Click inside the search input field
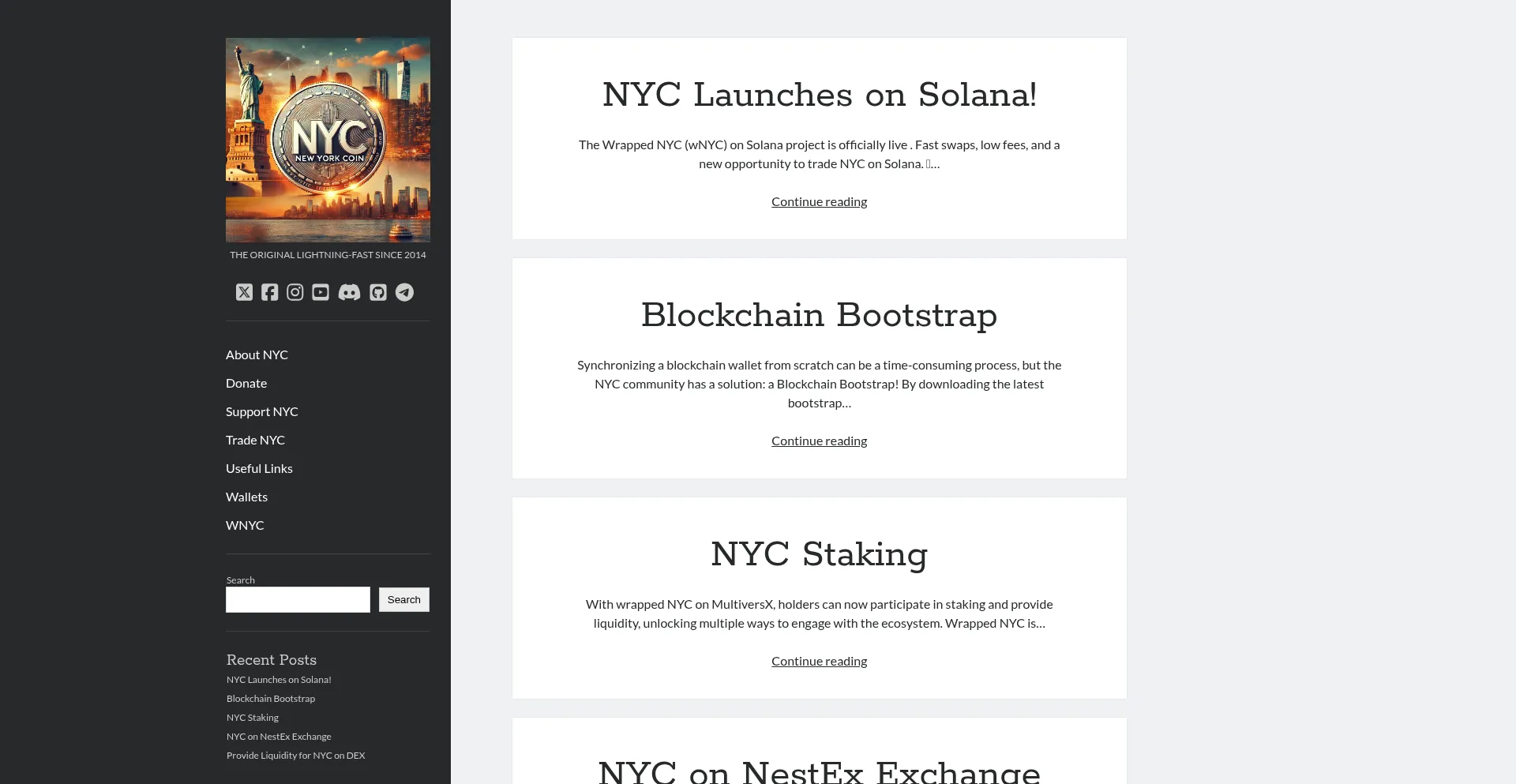The image size is (1516, 784). pos(298,599)
